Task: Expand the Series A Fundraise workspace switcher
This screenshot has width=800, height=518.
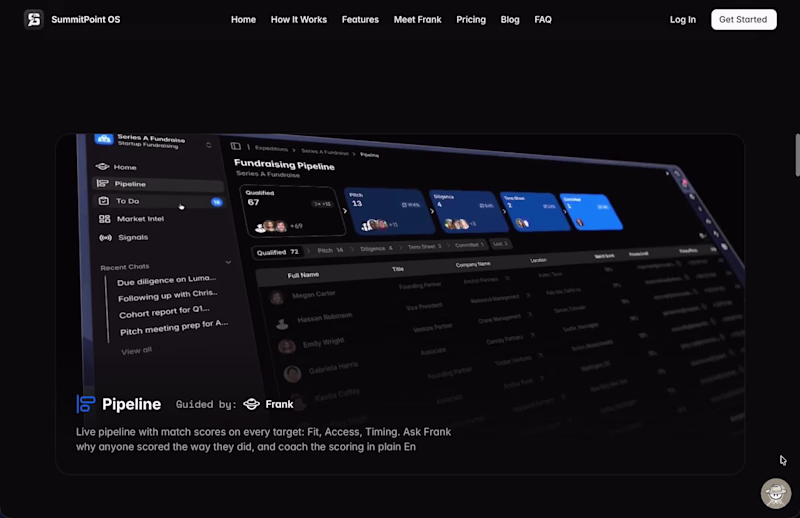Action: [x=209, y=145]
